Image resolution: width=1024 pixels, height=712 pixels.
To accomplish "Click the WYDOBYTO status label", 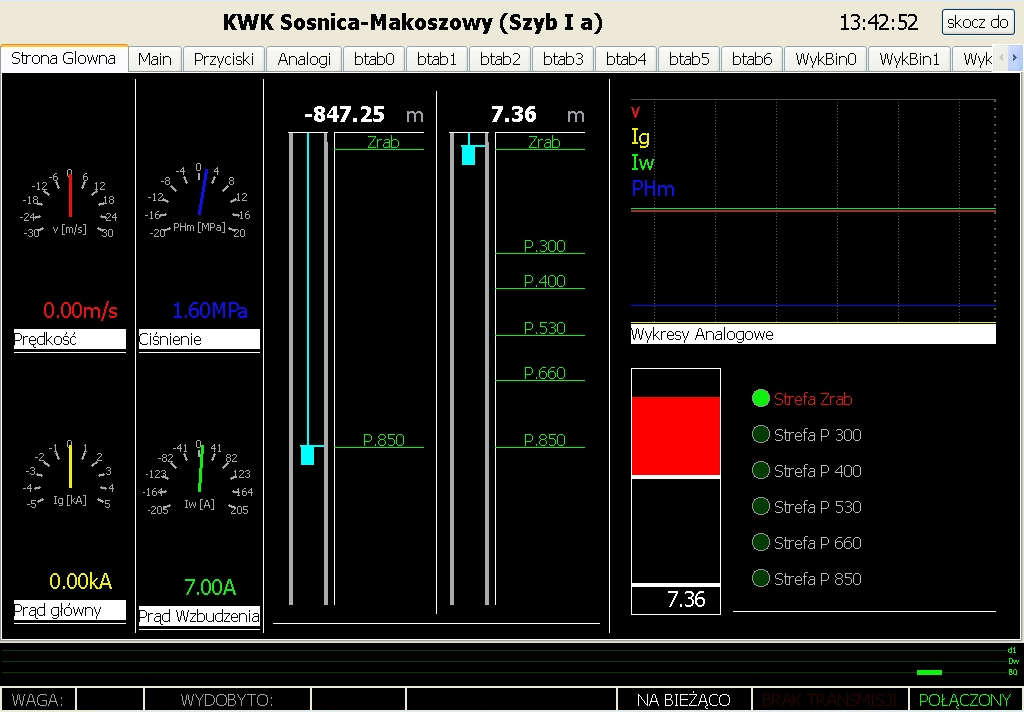I will pyautogui.click(x=227, y=700).
